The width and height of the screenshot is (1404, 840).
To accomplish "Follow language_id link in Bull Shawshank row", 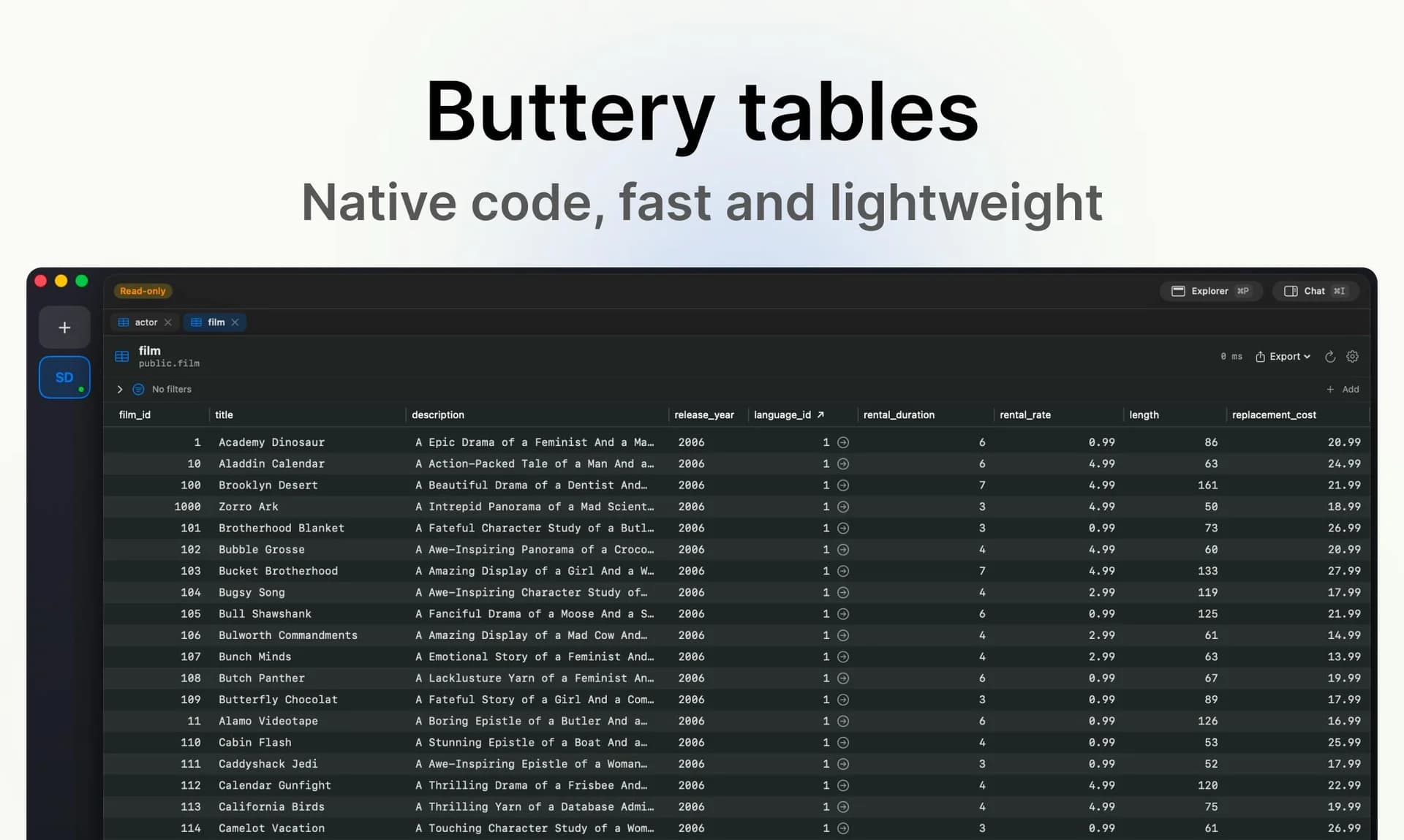I will pos(843,614).
